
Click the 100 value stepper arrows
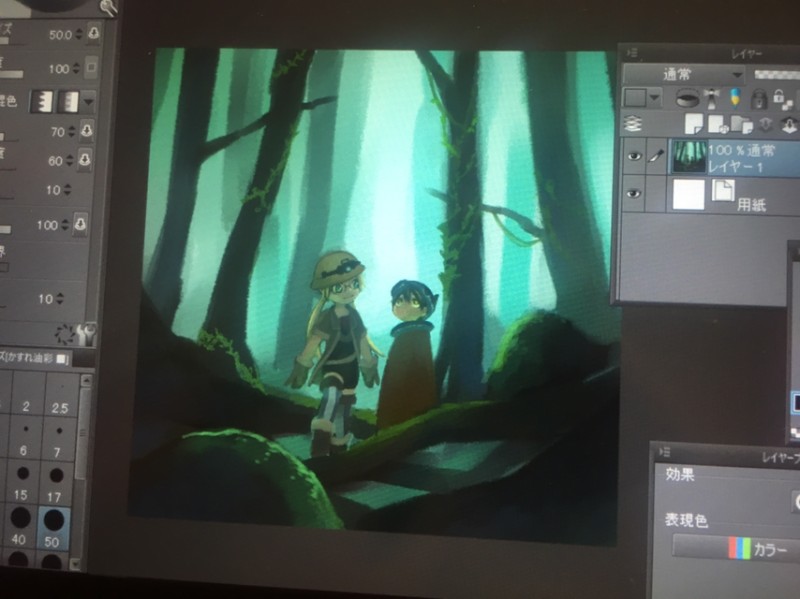point(76,68)
